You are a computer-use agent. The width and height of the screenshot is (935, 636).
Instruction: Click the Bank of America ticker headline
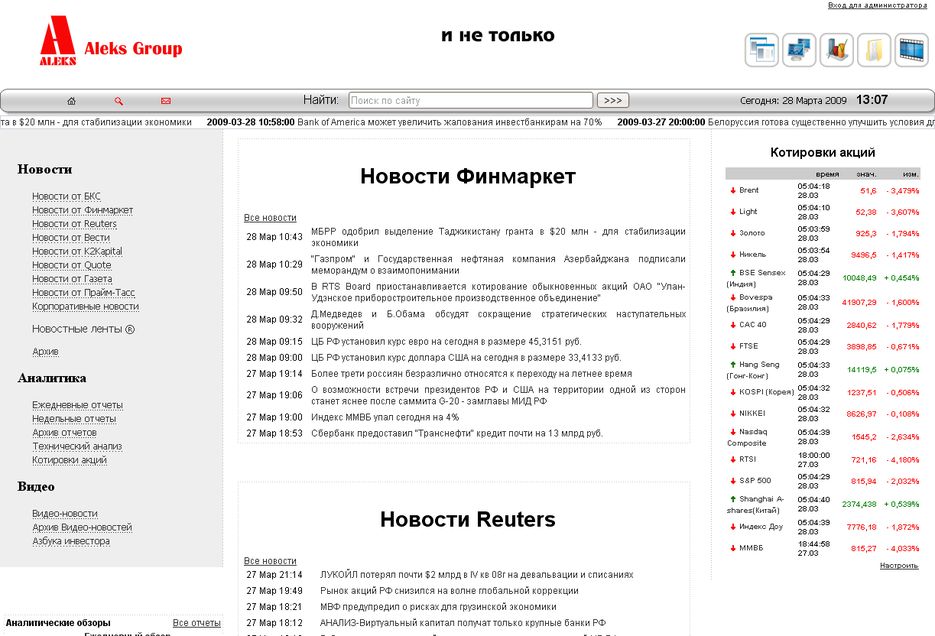pos(450,122)
